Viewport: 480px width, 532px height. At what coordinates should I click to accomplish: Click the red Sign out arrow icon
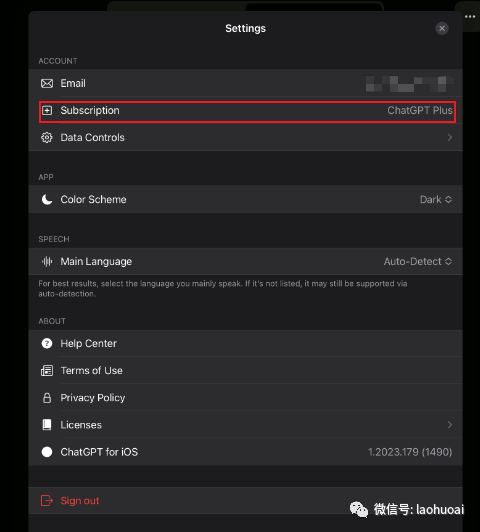[47, 500]
